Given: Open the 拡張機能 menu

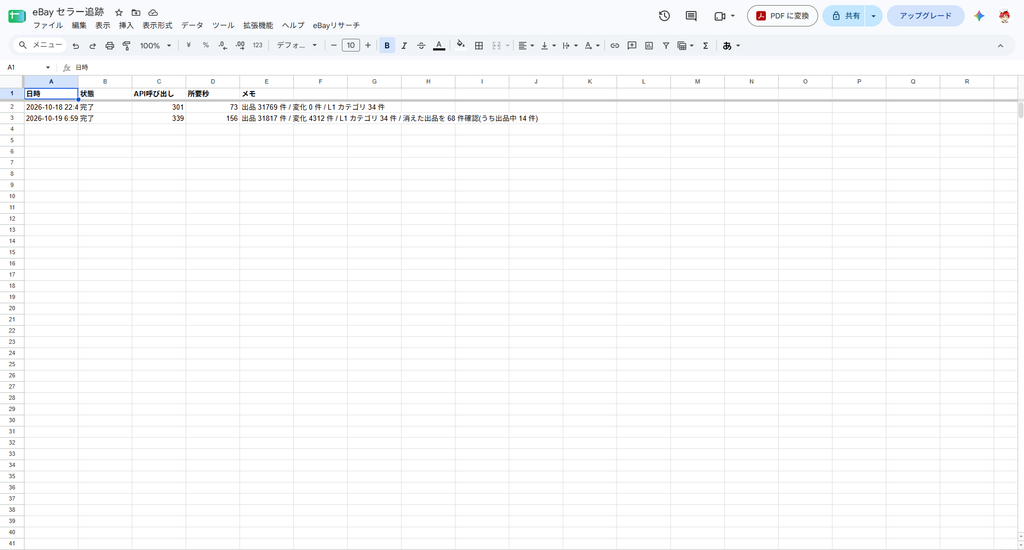Looking at the screenshot, I should (x=258, y=25).
